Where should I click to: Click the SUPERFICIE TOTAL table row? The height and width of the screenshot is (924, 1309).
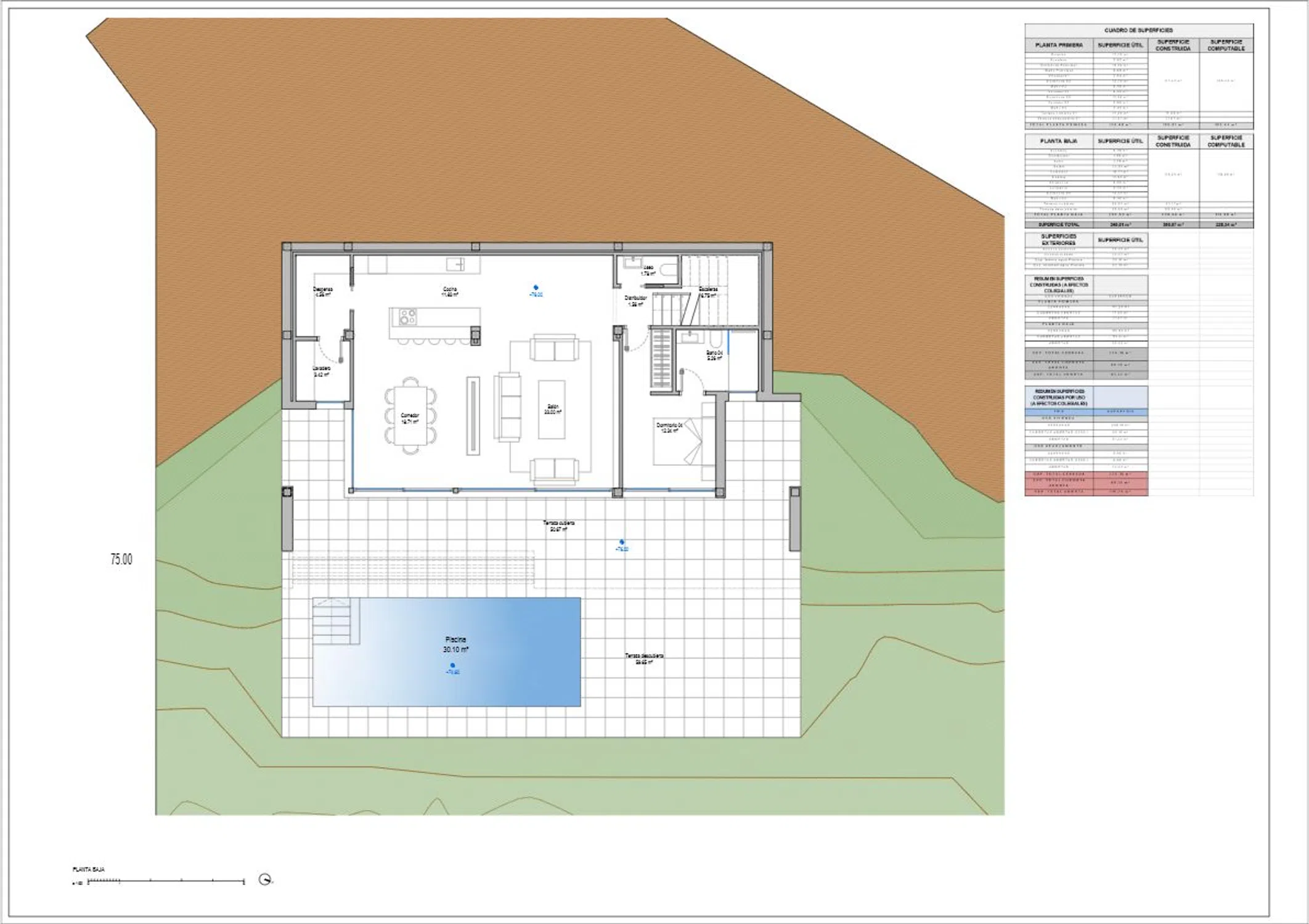click(1059, 225)
